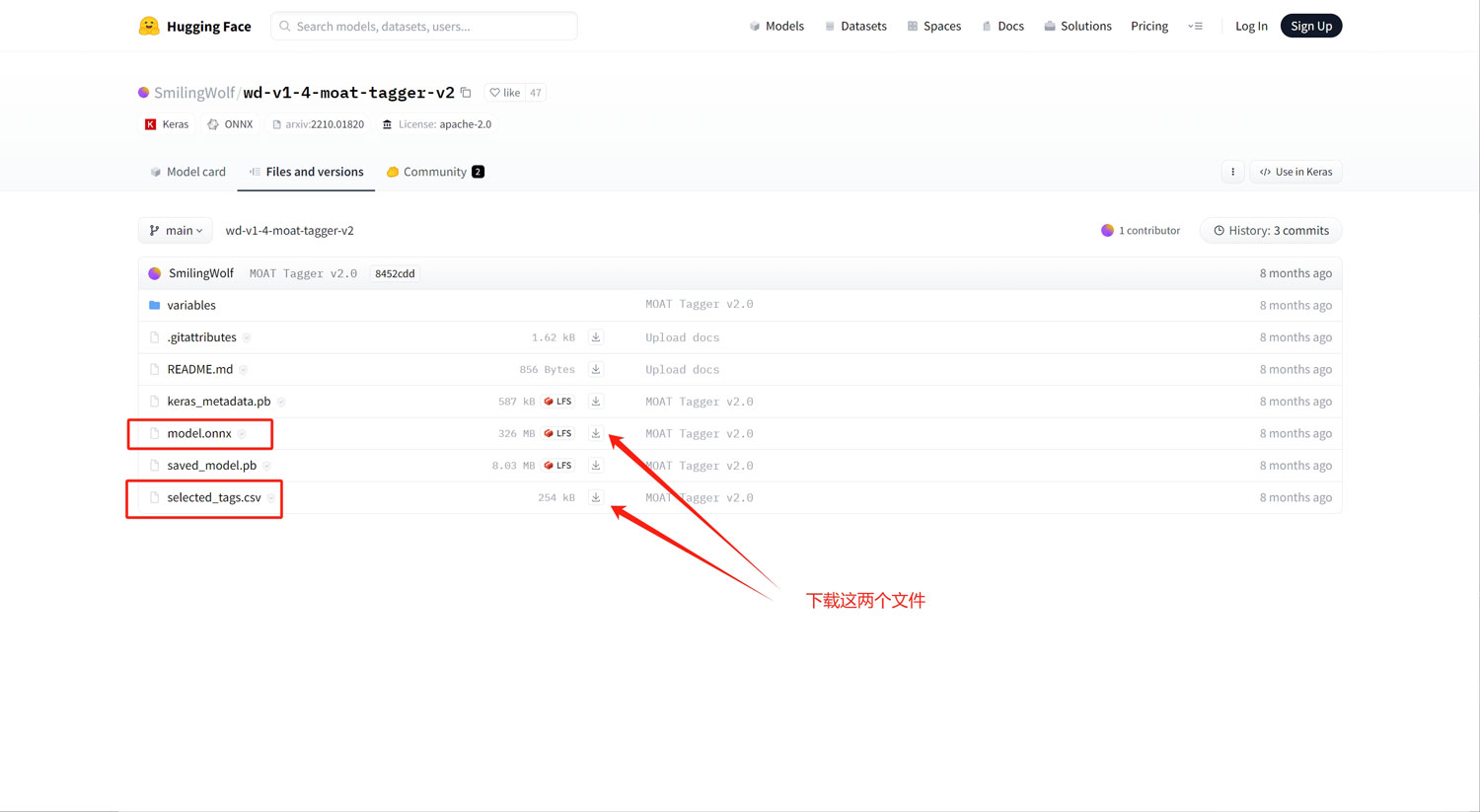Open the variables folder icon

[154, 305]
